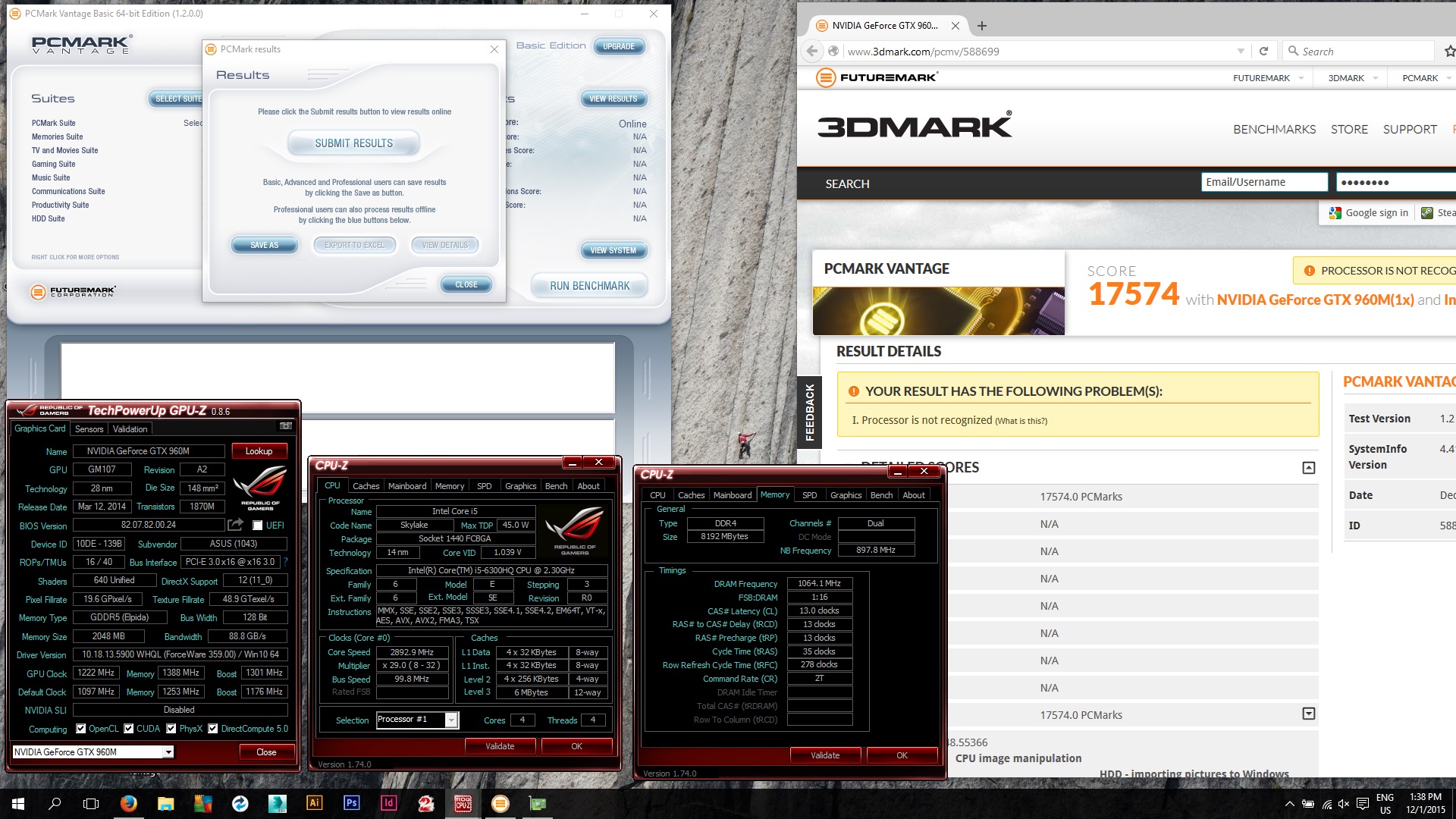
Task: Open Mainboard tab in left CPU-Z window
Action: (407, 485)
